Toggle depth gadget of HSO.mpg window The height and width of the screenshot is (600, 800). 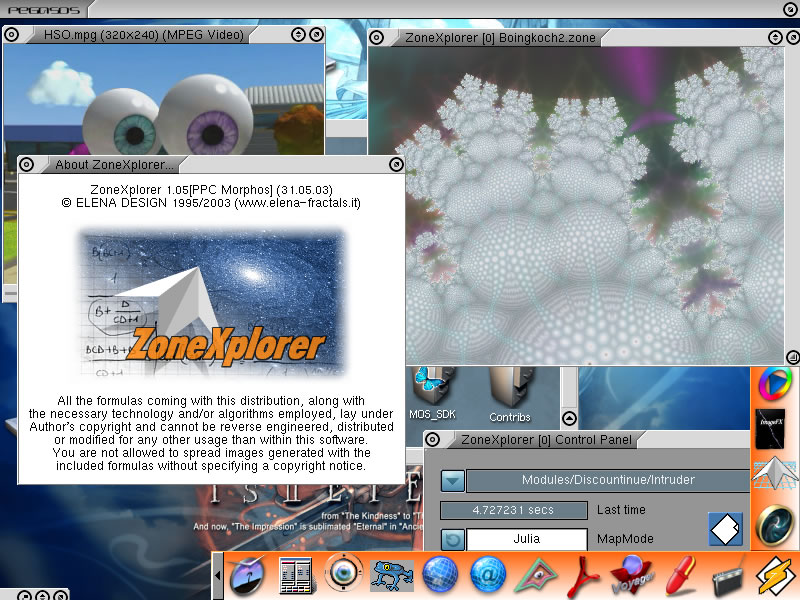point(316,35)
